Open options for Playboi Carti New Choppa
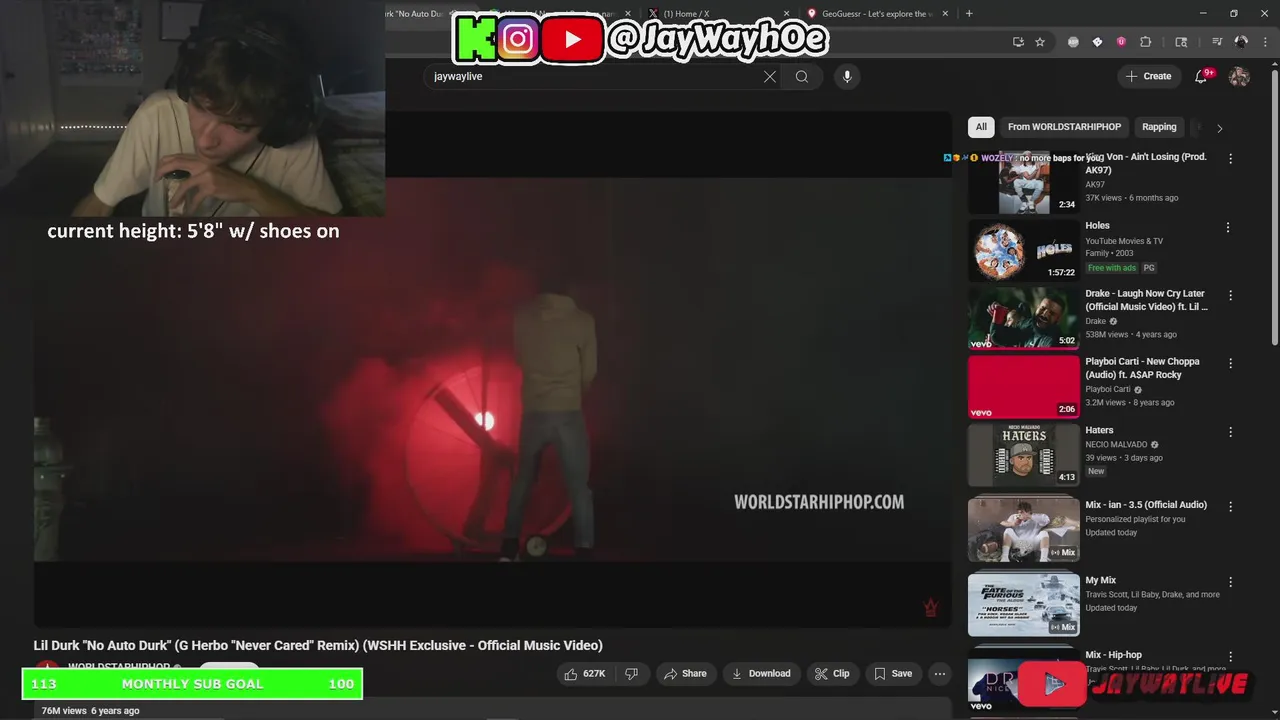This screenshot has width=1280, height=720. point(1230,364)
